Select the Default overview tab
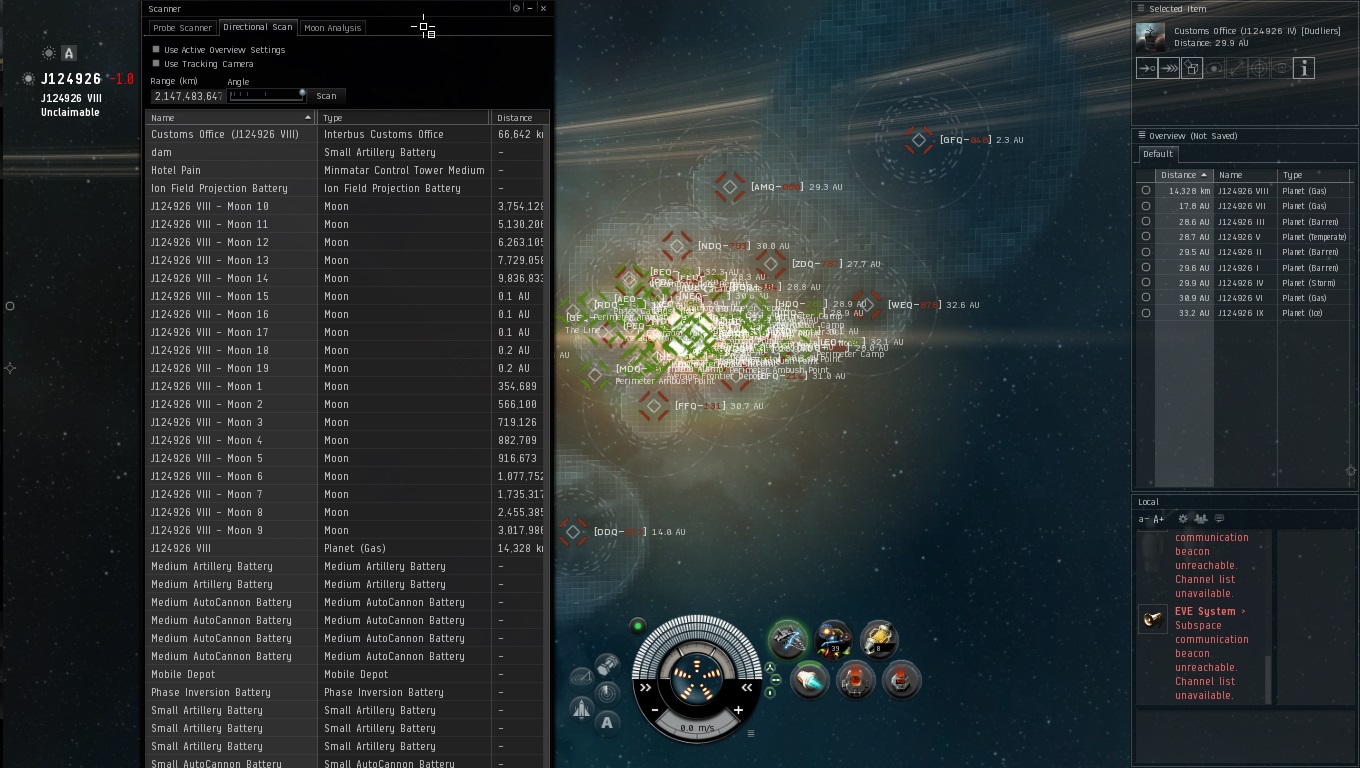This screenshot has width=1360, height=768. pos(1158,154)
